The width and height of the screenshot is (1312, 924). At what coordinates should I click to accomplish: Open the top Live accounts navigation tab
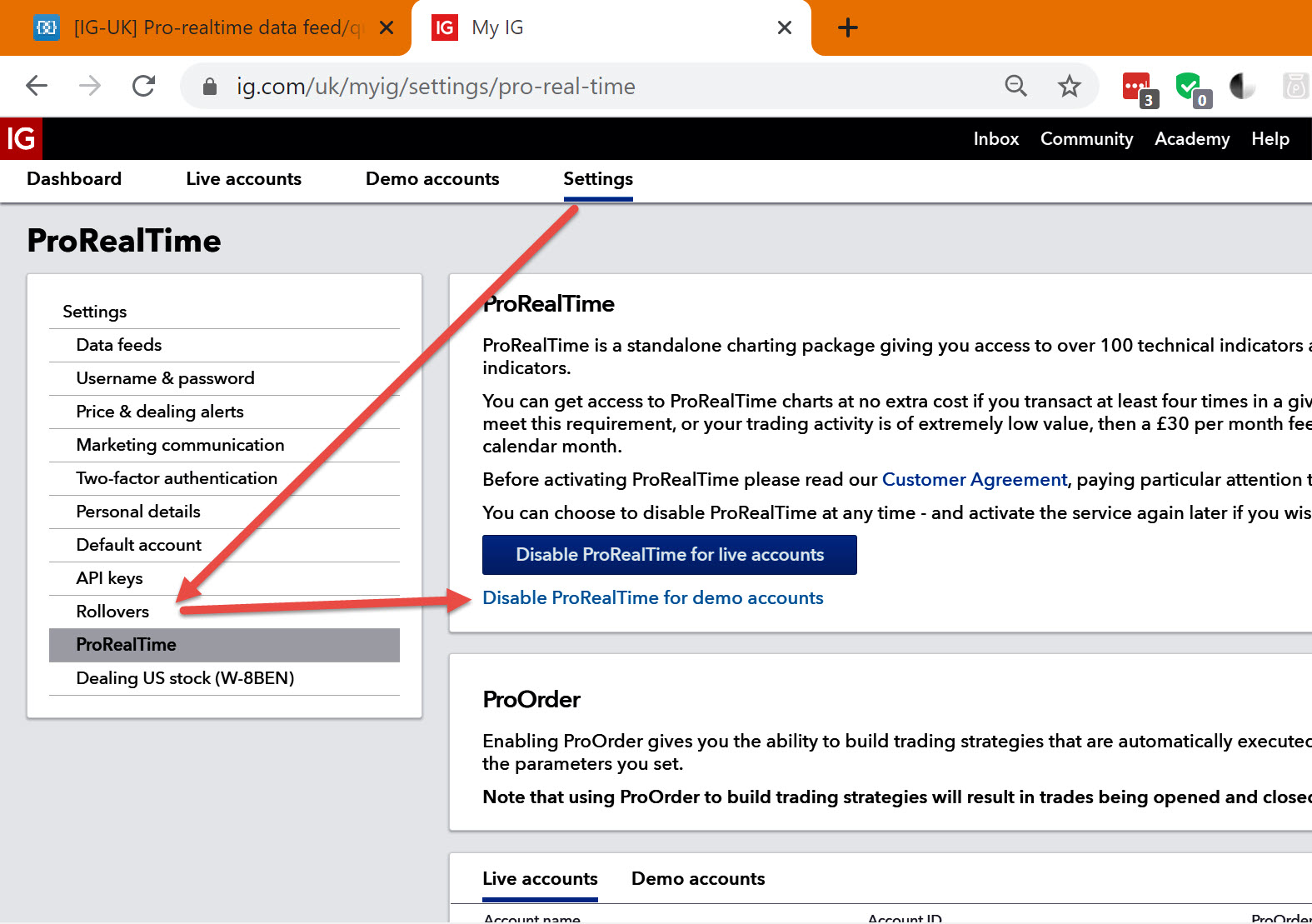point(244,178)
